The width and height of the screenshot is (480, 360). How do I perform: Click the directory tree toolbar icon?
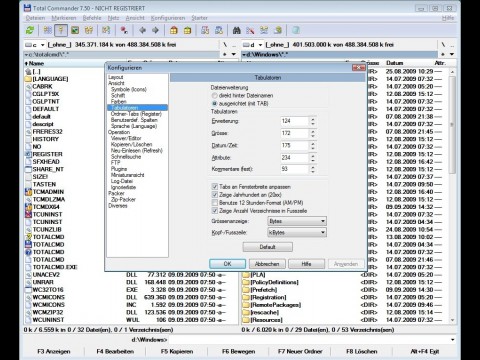89,30
